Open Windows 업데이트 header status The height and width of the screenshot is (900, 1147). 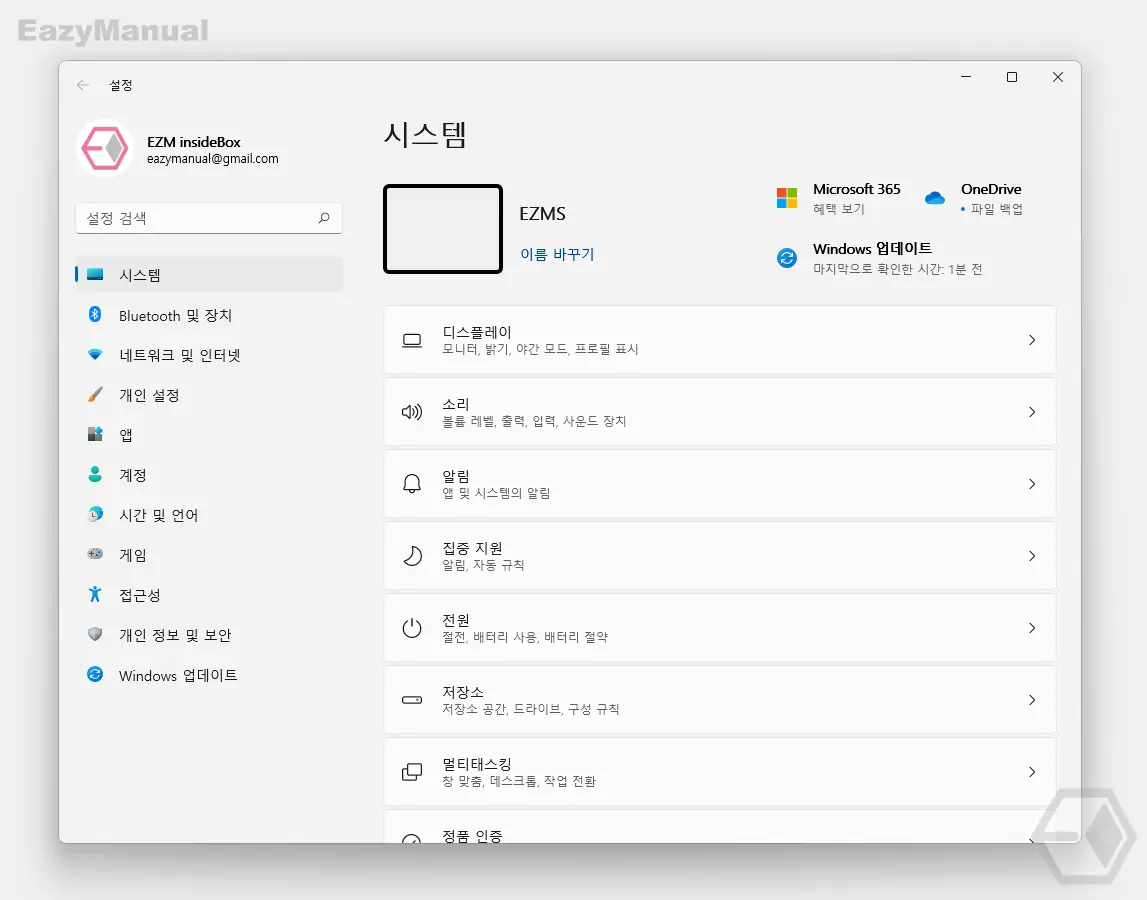coord(879,258)
